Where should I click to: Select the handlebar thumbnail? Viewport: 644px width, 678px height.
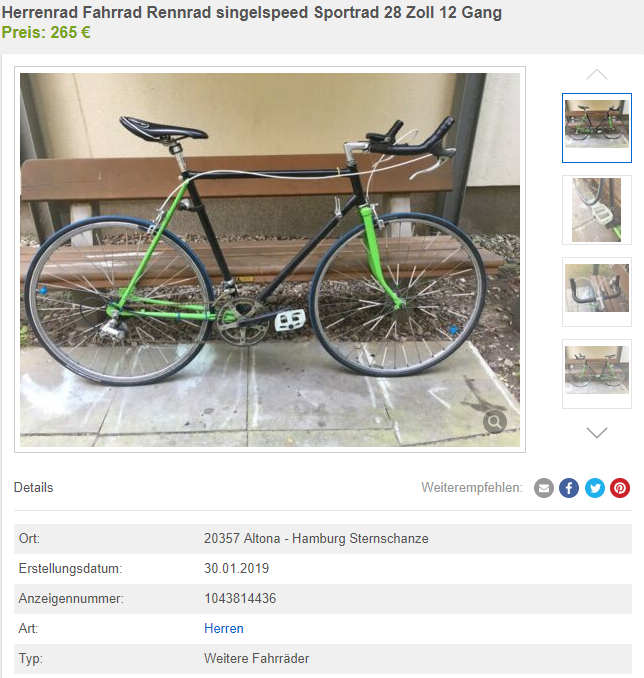pos(597,292)
